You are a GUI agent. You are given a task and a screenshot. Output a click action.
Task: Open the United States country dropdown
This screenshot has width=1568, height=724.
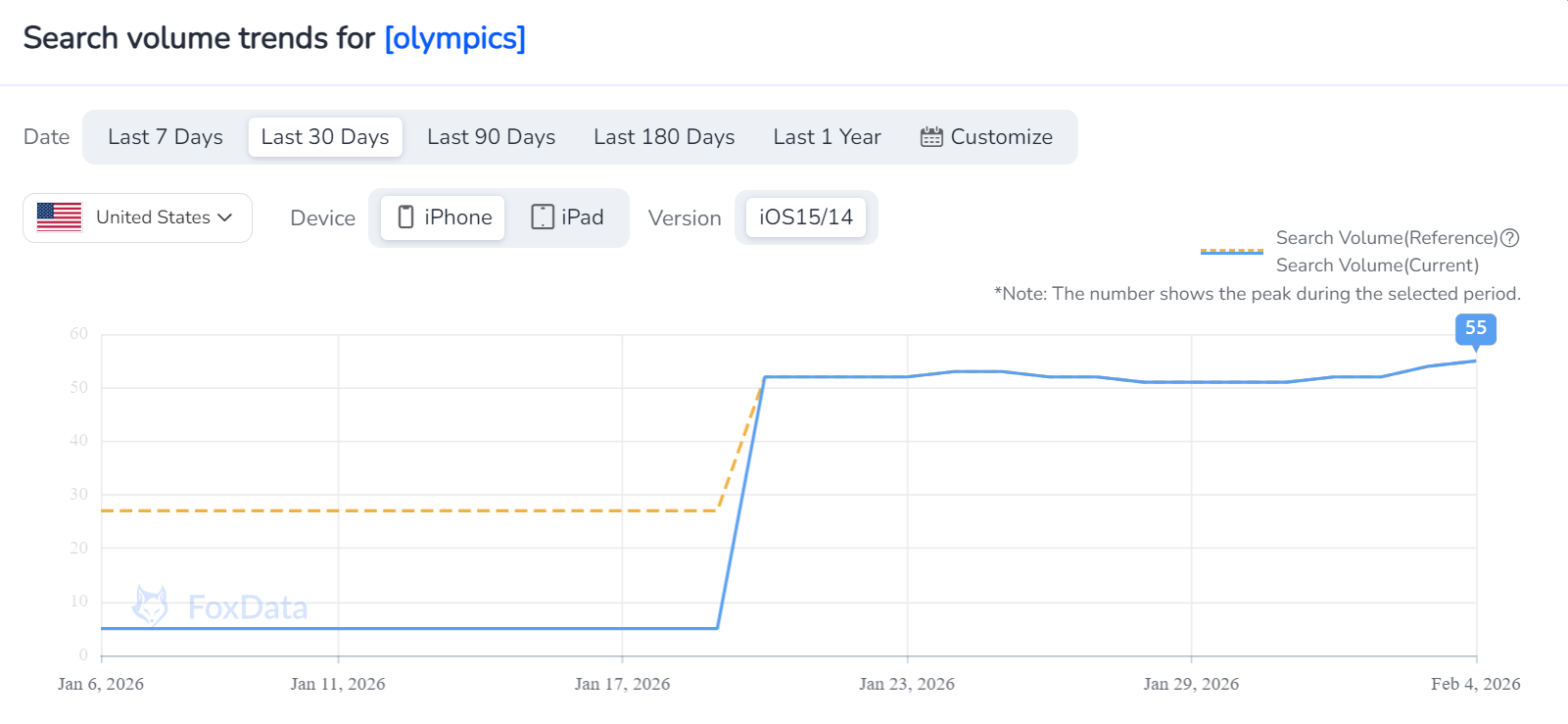137,217
